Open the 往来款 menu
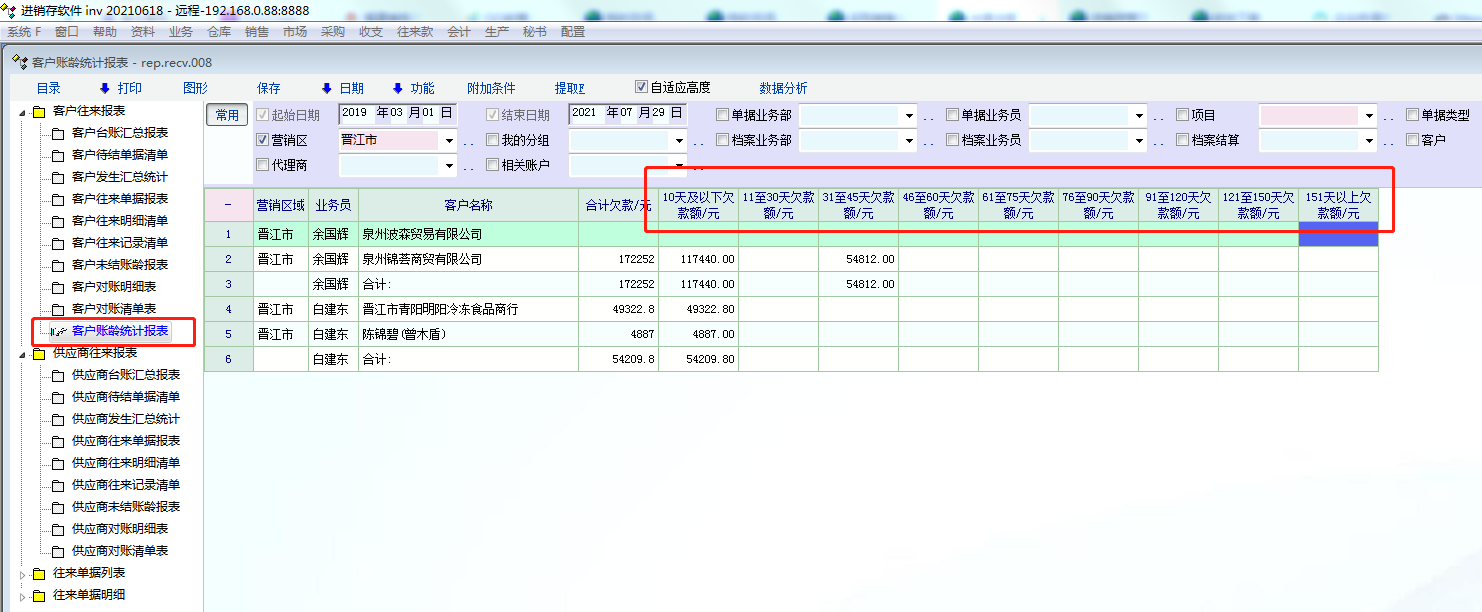Screen dimensions: 1482x612 pyautogui.click(x=415, y=32)
